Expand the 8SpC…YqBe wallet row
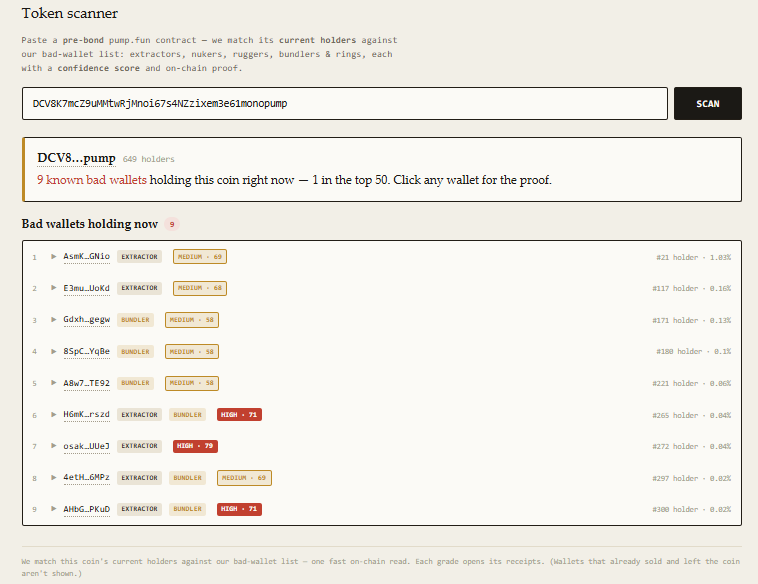This screenshot has width=758, height=584. click(54, 351)
